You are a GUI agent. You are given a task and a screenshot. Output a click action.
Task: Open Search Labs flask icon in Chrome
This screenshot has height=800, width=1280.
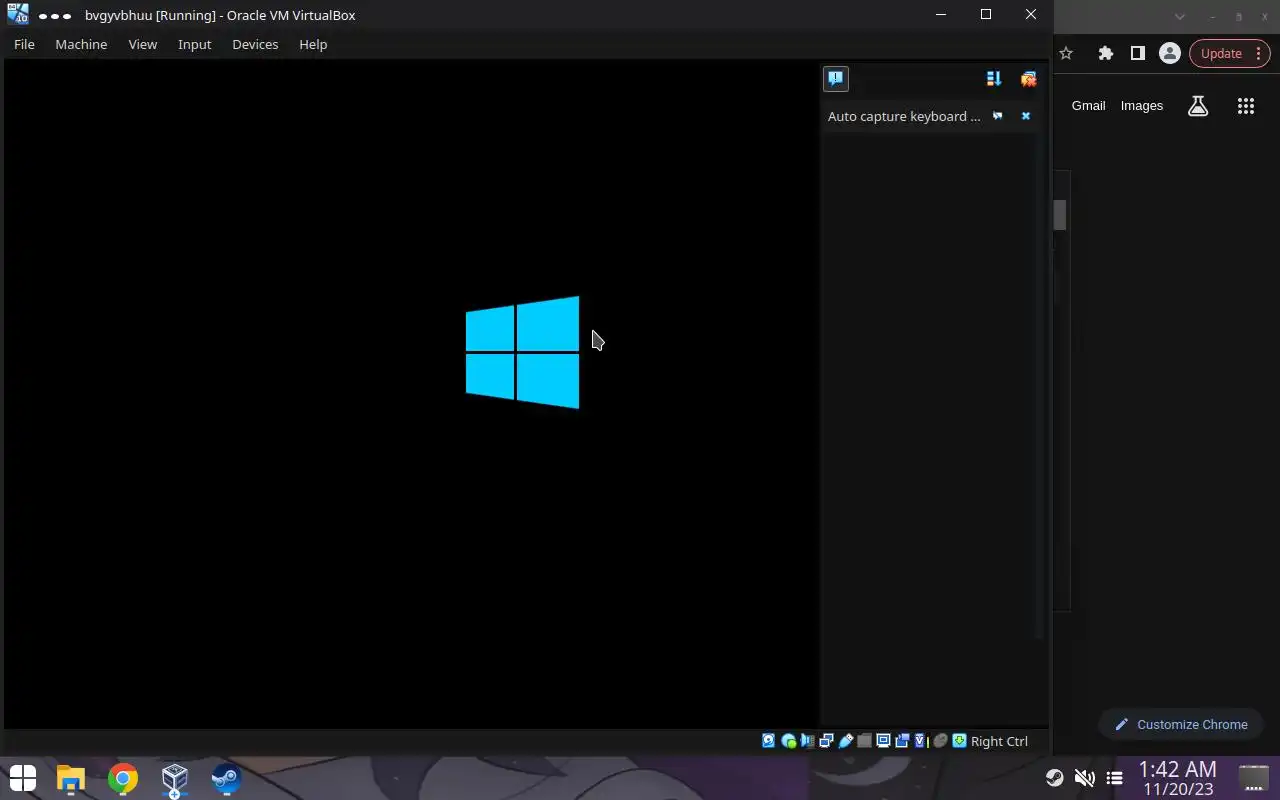[1198, 106]
